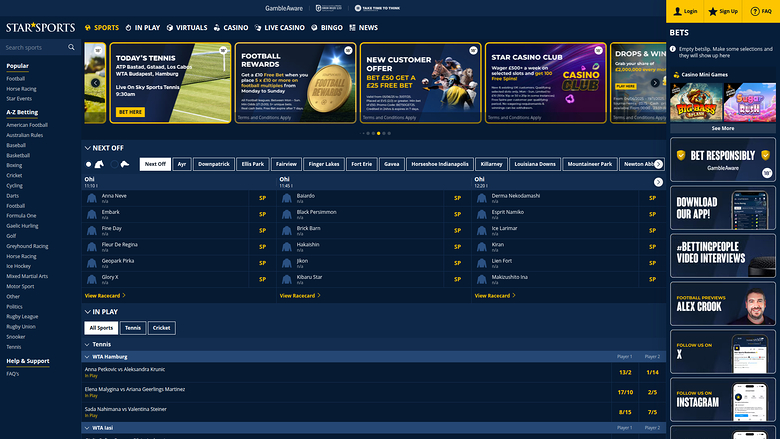Select the Ayr racecourse tab
This screenshot has width=780, height=439.
point(182,164)
